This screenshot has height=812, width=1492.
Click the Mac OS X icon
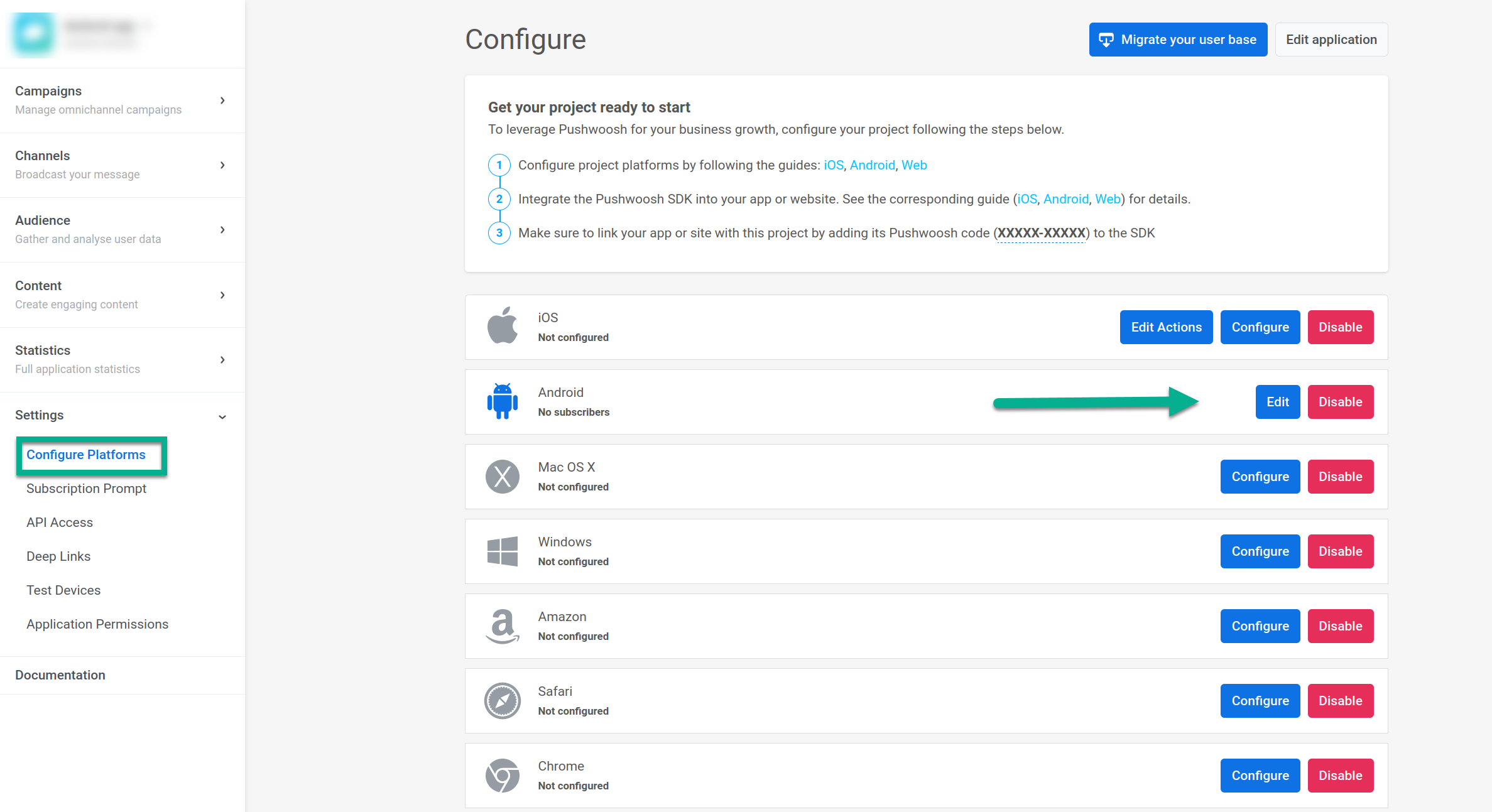[502, 477]
